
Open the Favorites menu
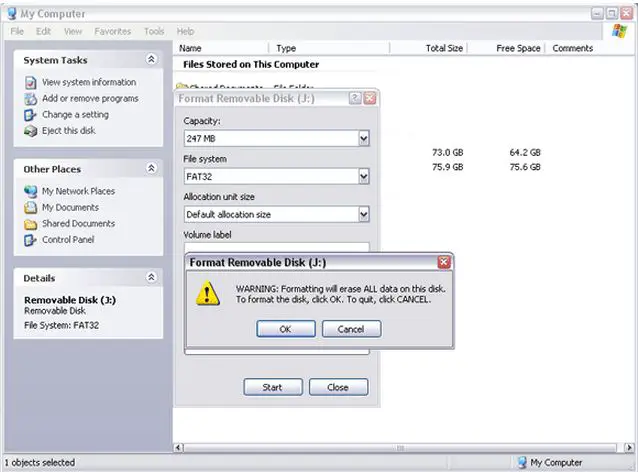click(113, 31)
